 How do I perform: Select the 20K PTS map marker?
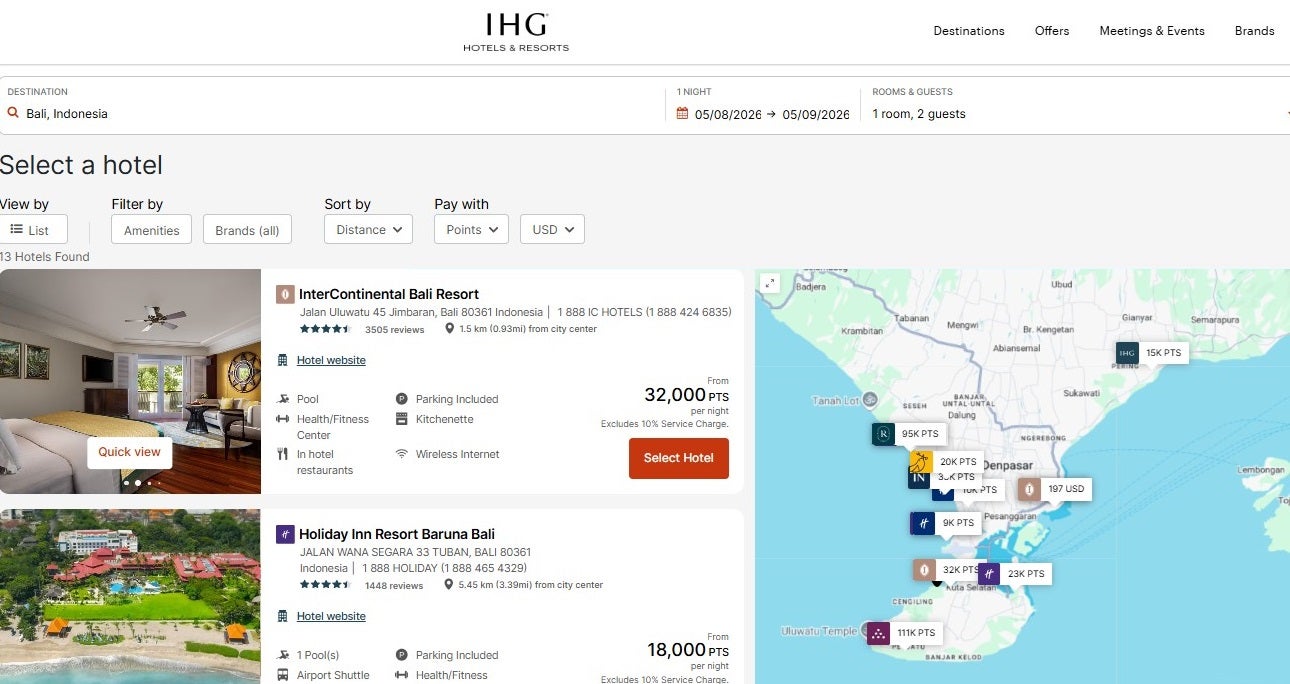pos(946,462)
